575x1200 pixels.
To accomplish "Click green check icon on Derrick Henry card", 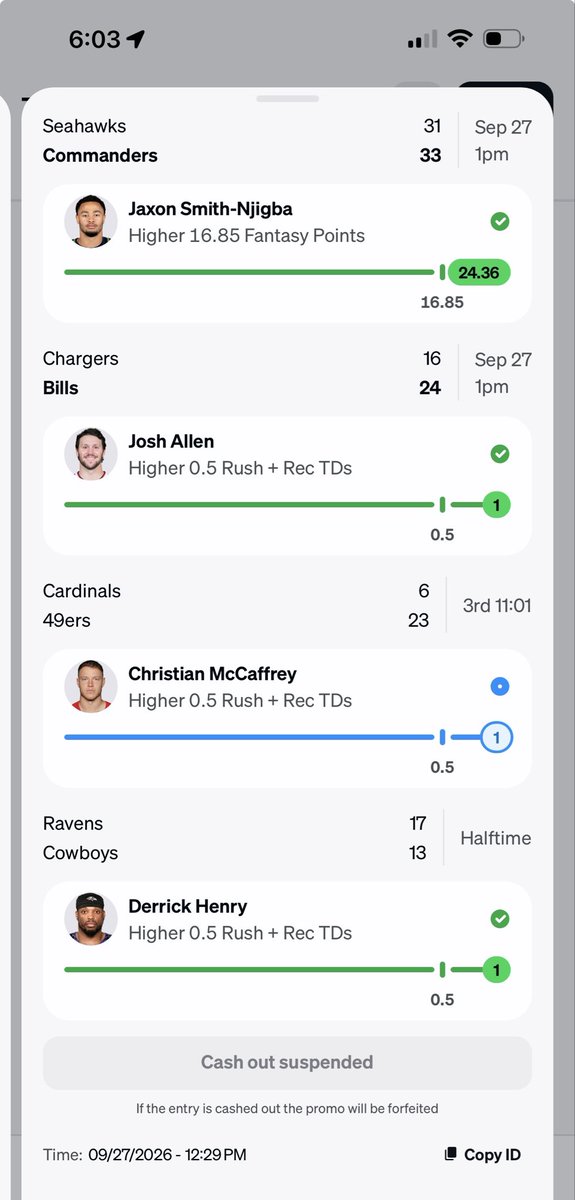I will click(x=500, y=918).
